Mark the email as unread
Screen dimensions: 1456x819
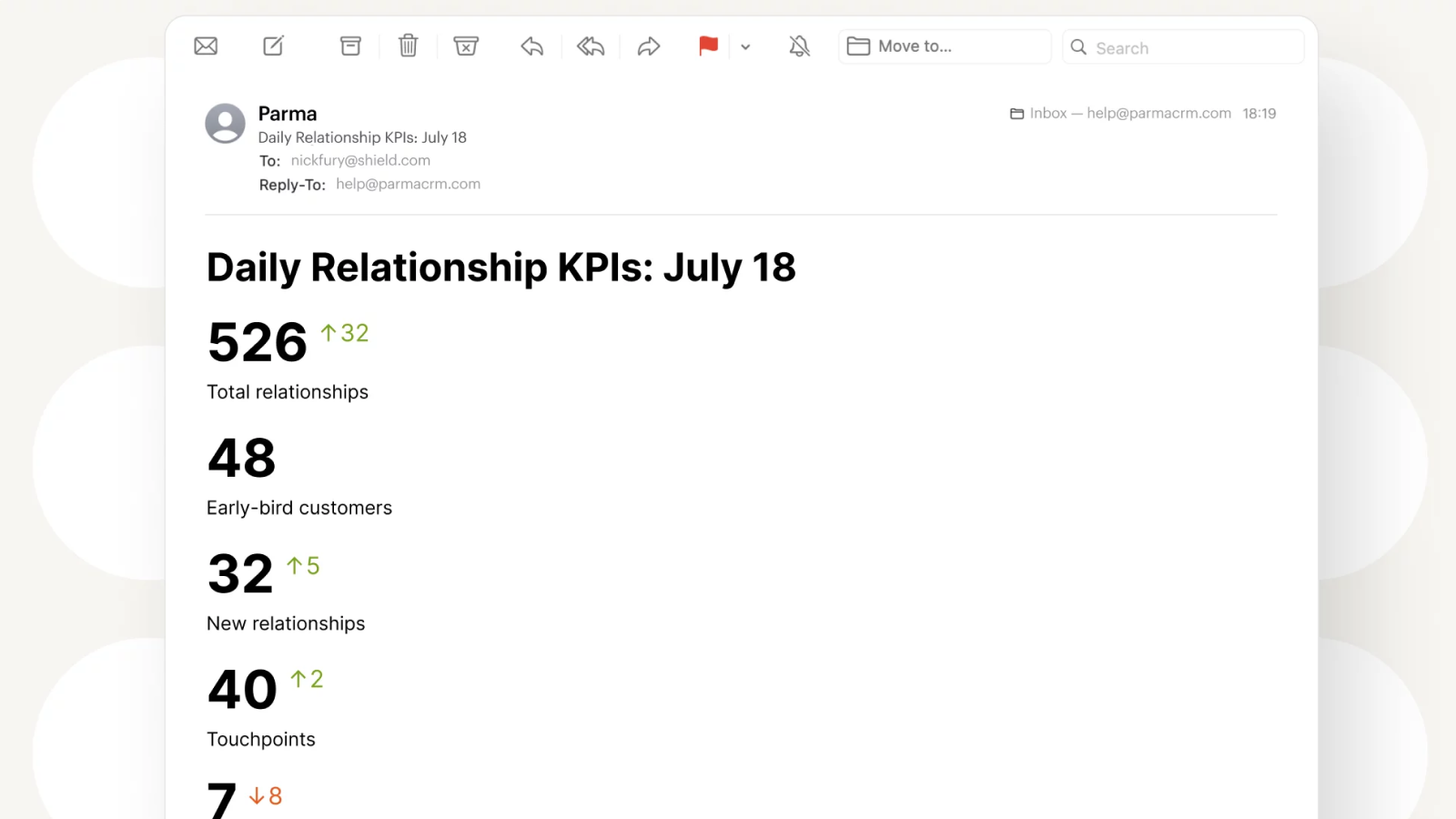point(205,45)
